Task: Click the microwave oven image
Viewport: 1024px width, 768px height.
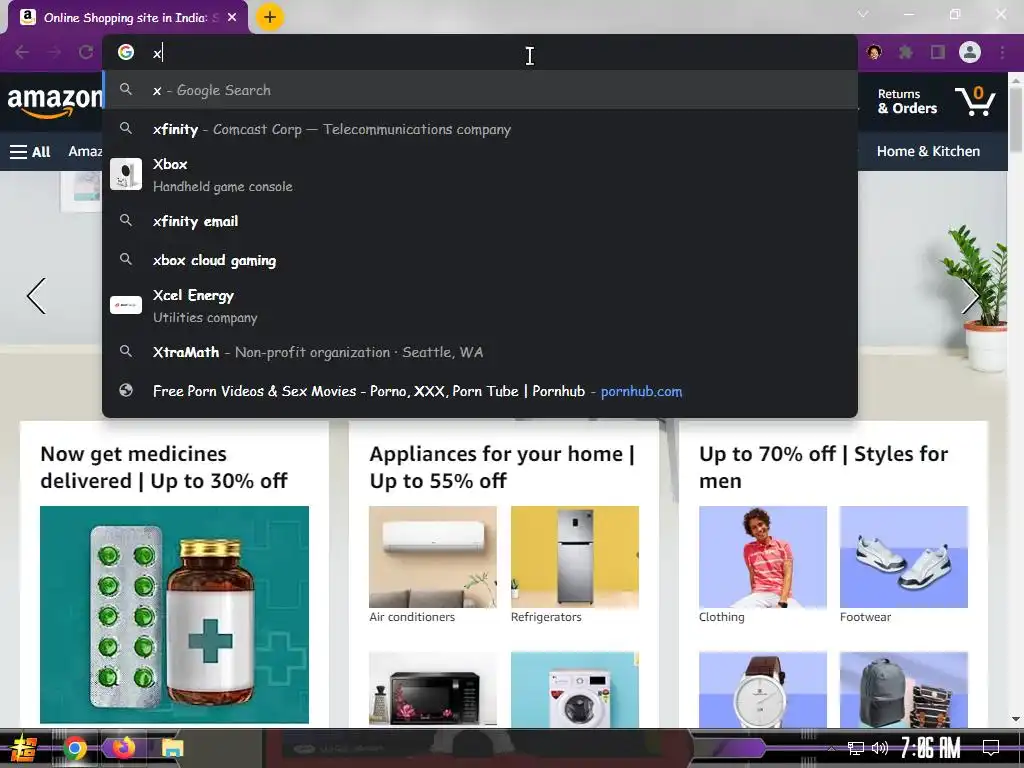Action: 432,689
